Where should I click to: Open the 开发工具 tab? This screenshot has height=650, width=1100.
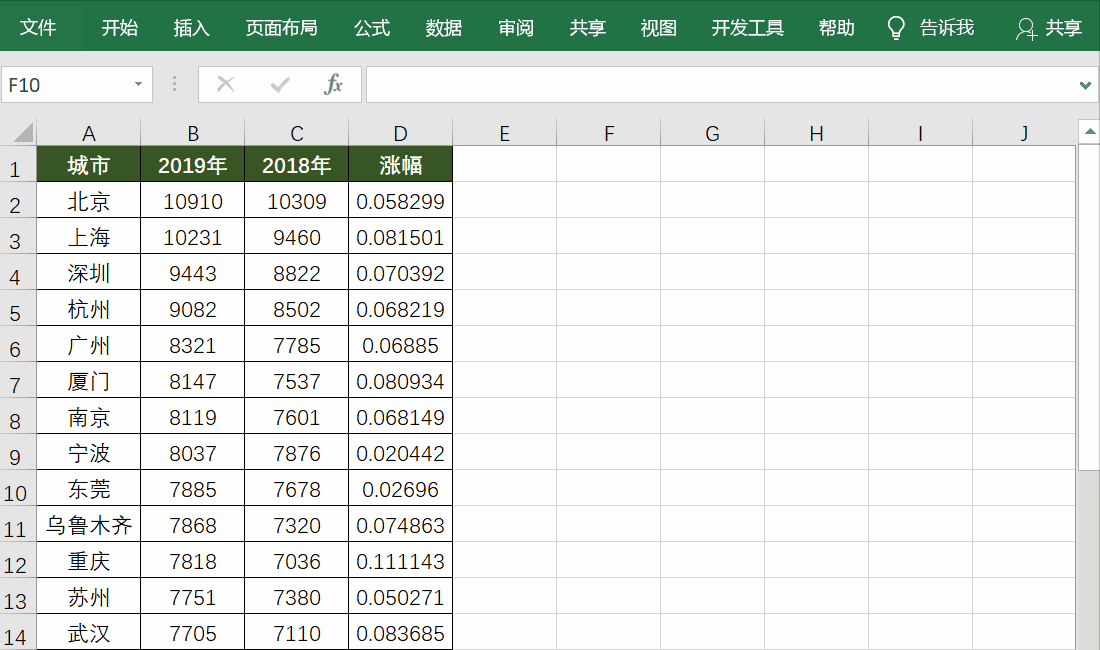click(x=748, y=27)
